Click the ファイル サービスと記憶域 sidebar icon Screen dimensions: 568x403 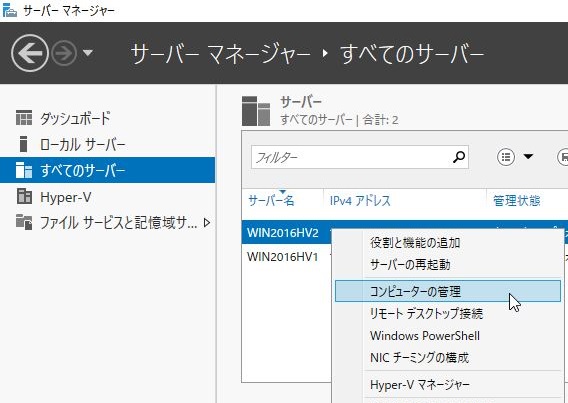(x=24, y=222)
